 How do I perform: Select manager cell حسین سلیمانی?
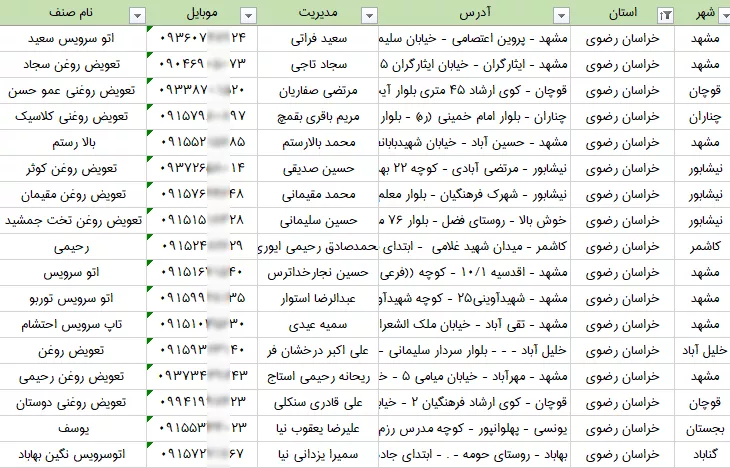[318, 221]
